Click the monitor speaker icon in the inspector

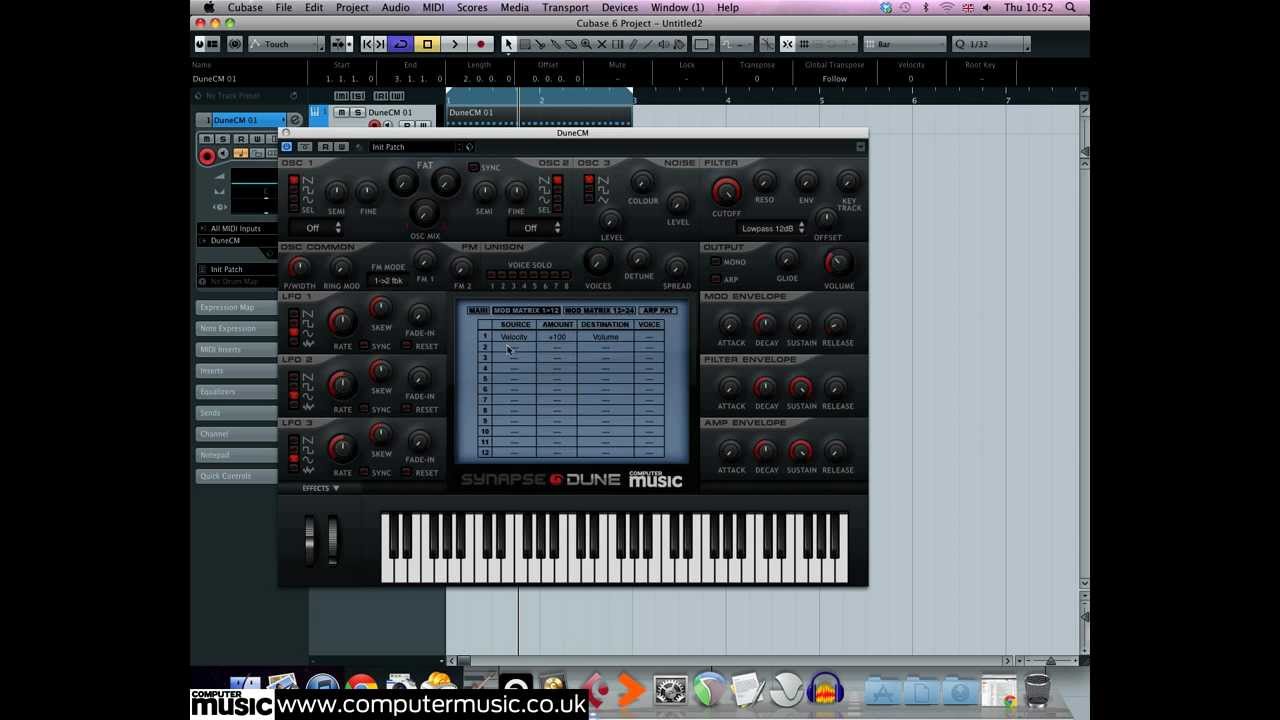pos(224,154)
